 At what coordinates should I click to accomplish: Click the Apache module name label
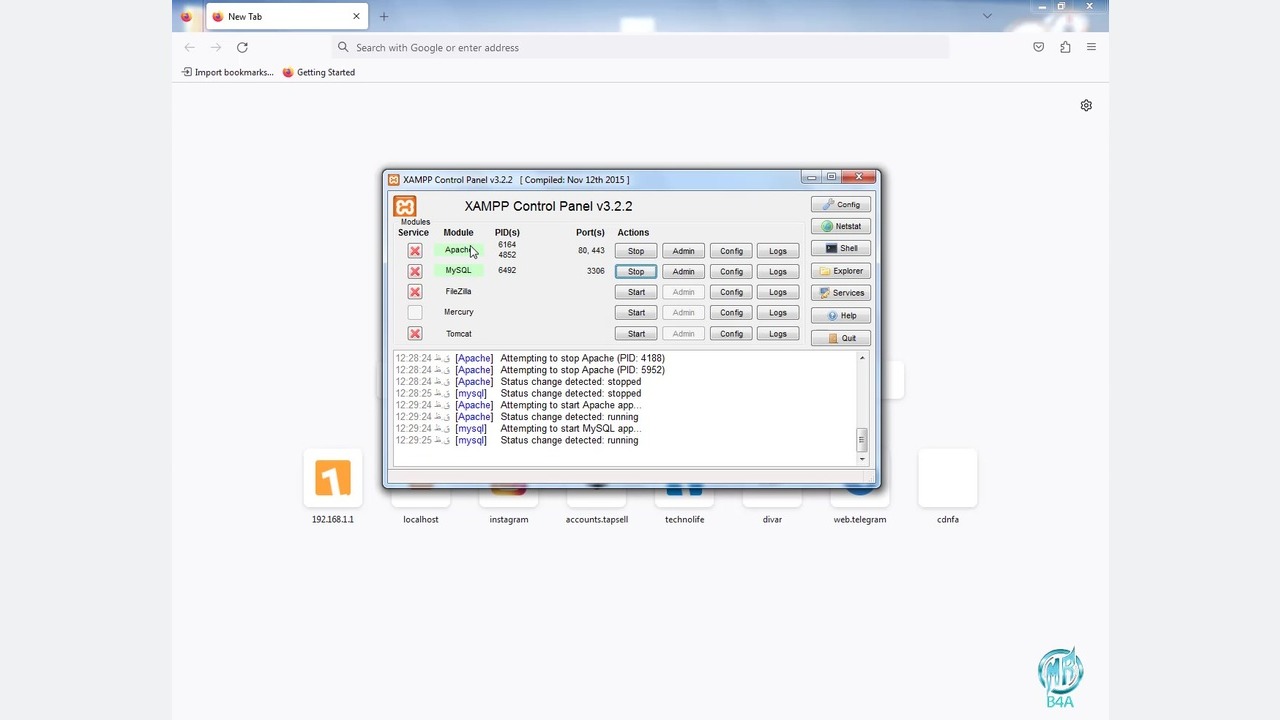point(458,250)
